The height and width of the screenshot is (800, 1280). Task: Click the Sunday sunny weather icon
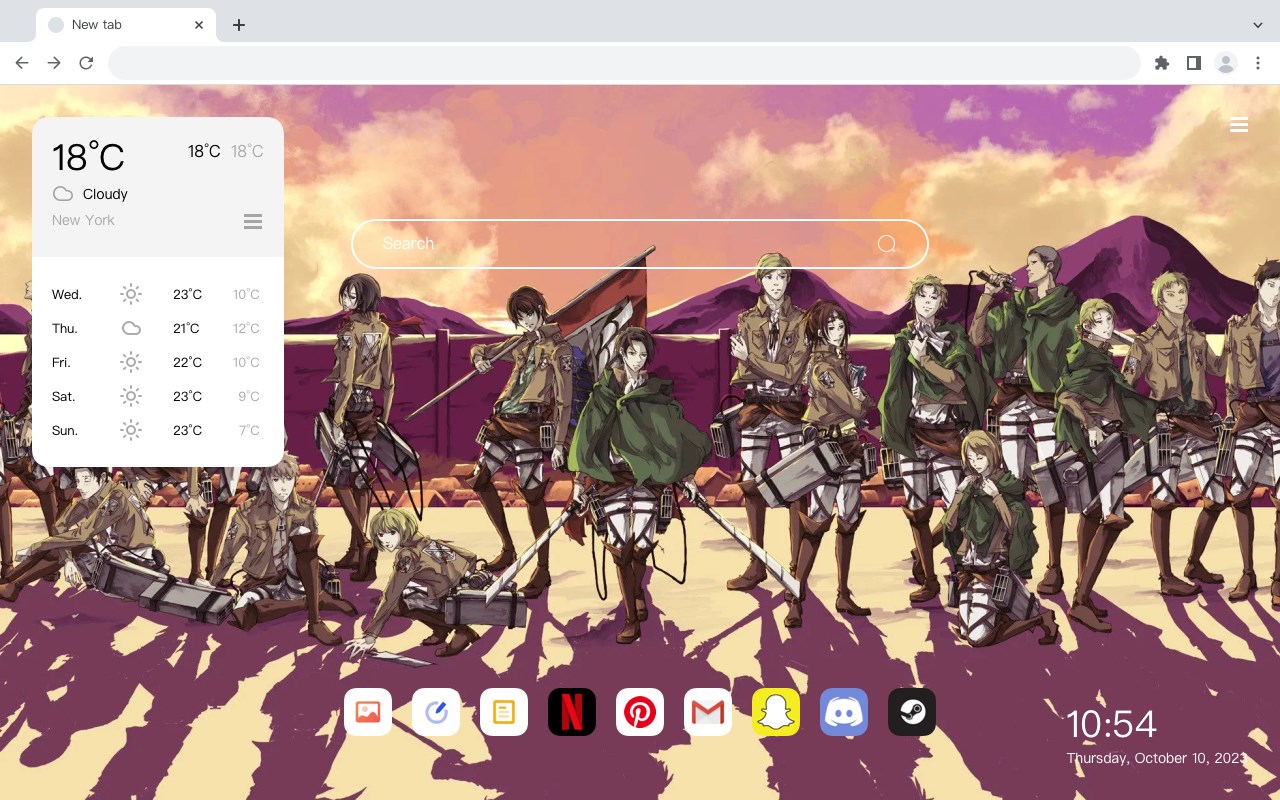coord(131,430)
